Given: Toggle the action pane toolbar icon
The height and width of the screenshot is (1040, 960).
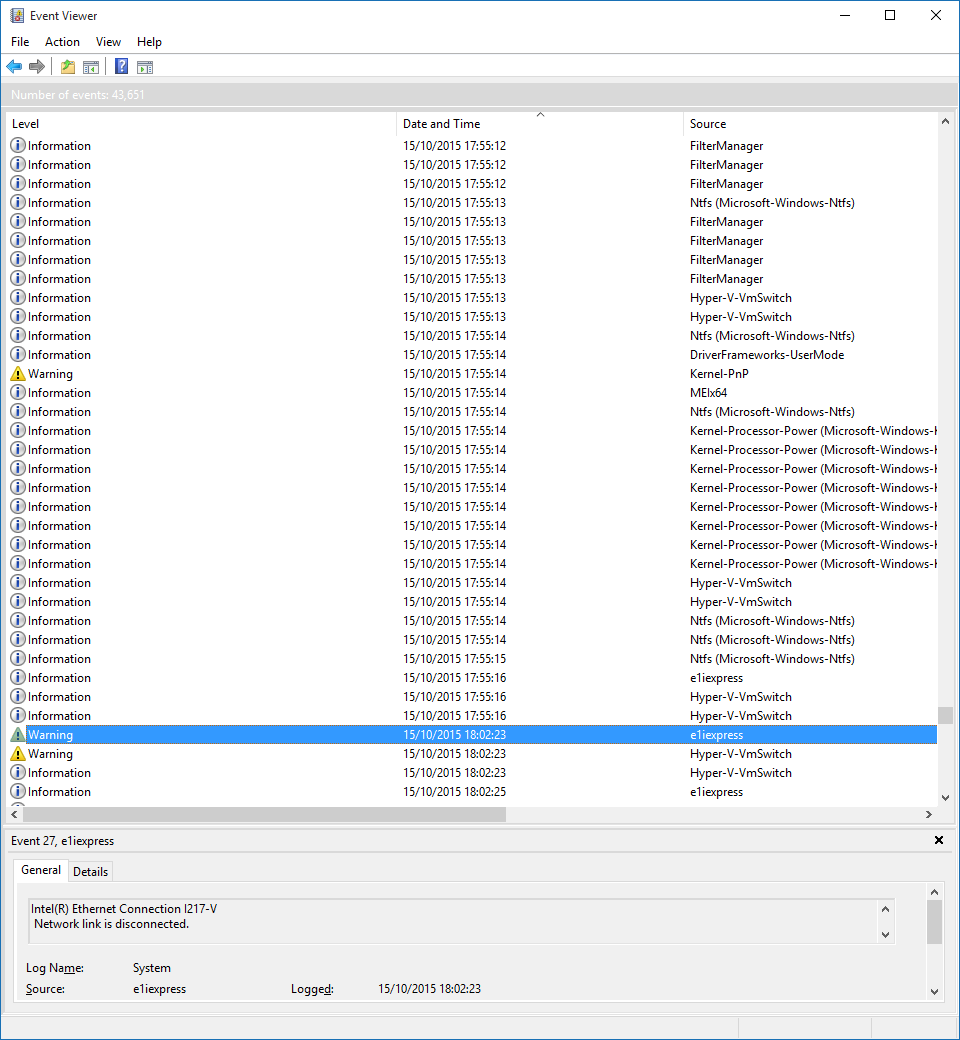Looking at the screenshot, I should [145, 67].
